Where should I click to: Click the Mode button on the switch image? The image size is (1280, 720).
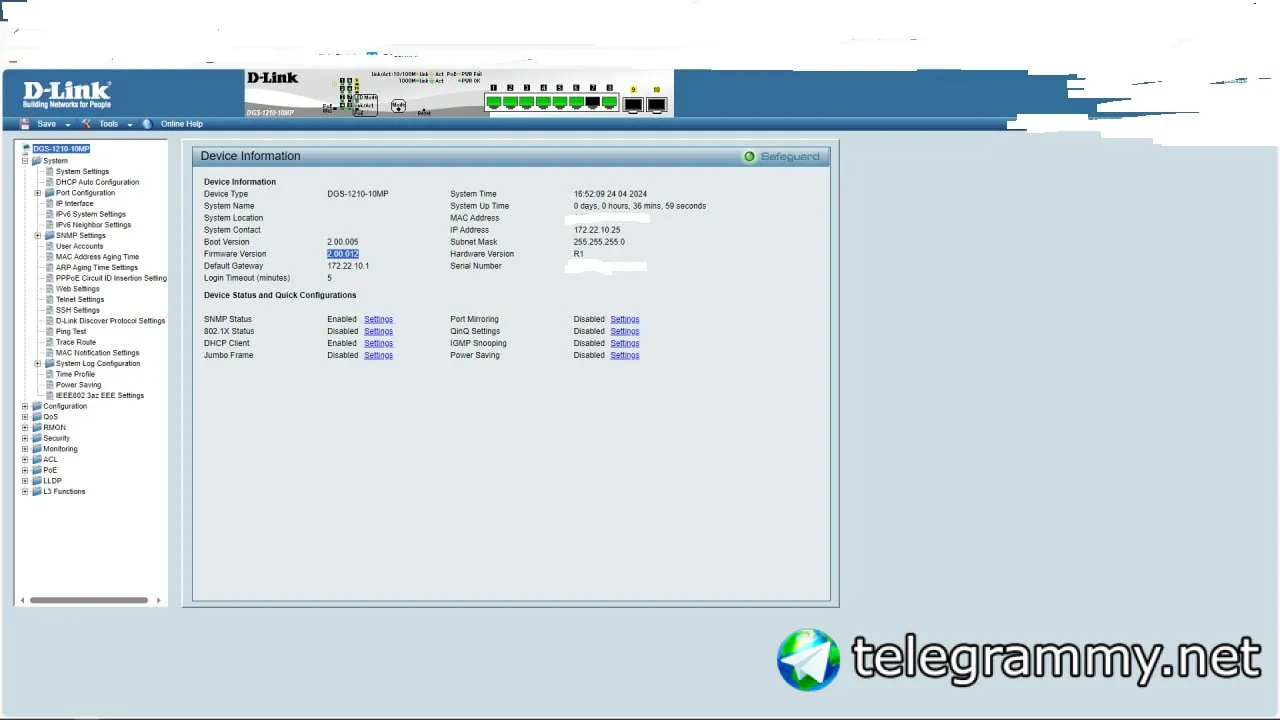pyautogui.click(x=398, y=105)
